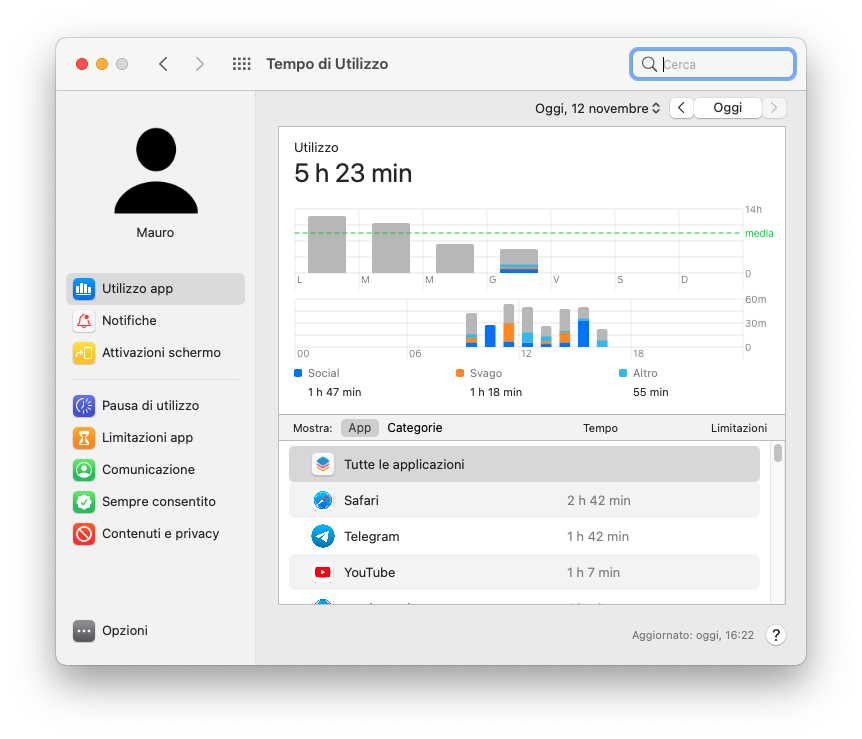Select the Telegram 1 h 42 min row
This screenshot has width=862, height=739.
pyautogui.click(x=524, y=536)
